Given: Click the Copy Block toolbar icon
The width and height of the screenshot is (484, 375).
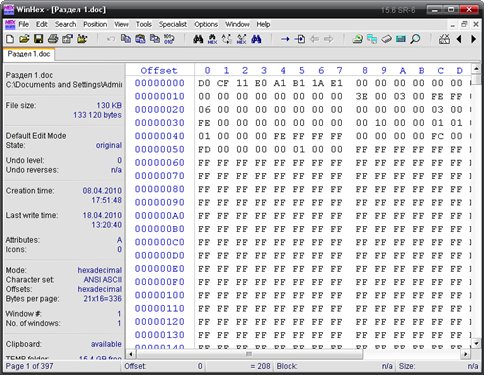Looking at the screenshot, I should click(x=126, y=39).
